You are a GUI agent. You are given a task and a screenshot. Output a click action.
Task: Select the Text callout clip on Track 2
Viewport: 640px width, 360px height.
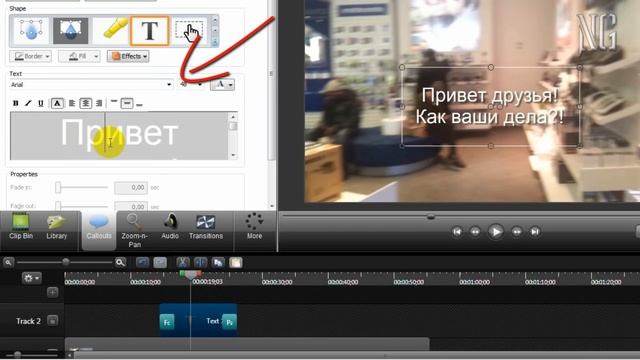click(199, 320)
